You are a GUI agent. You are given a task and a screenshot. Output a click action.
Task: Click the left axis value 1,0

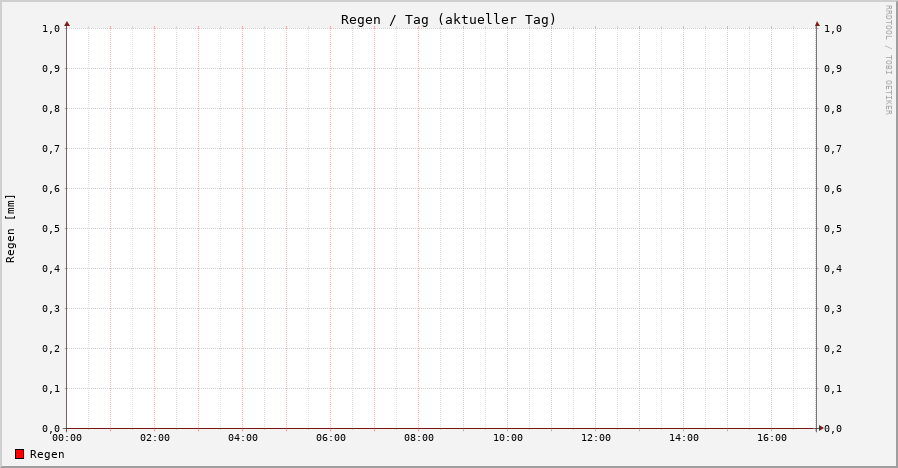51,29
